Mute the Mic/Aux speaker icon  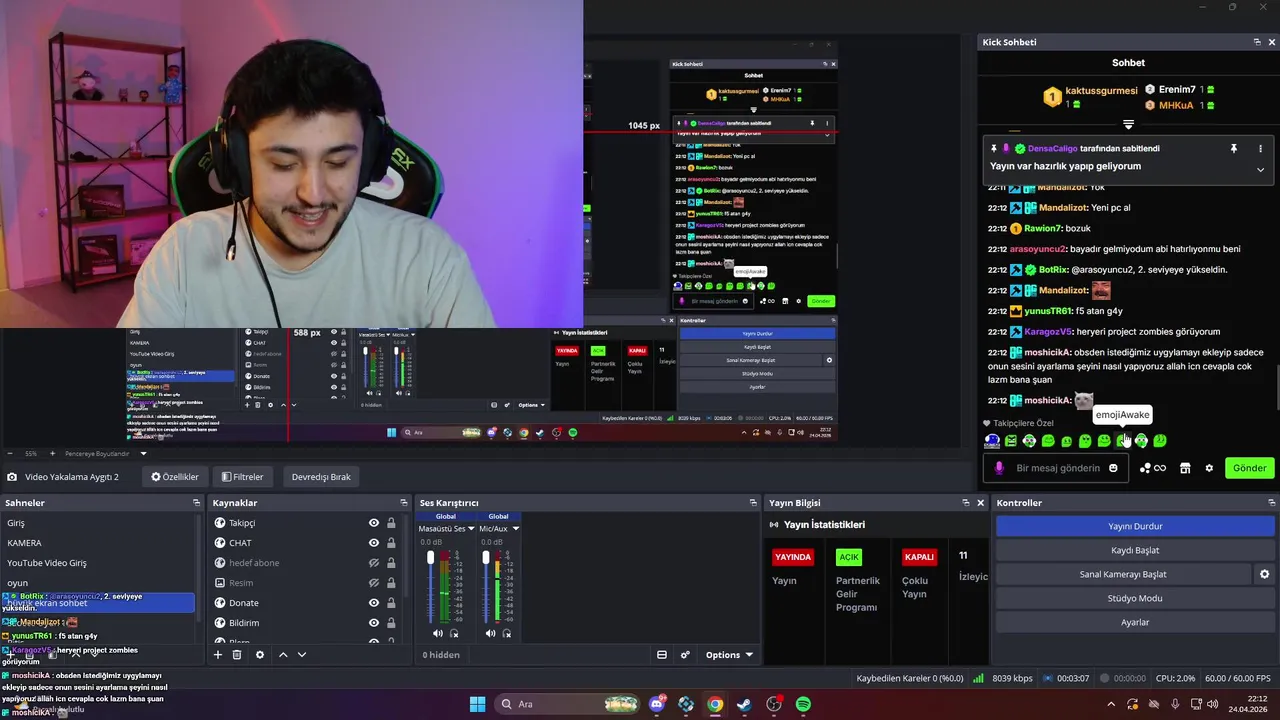[490, 633]
